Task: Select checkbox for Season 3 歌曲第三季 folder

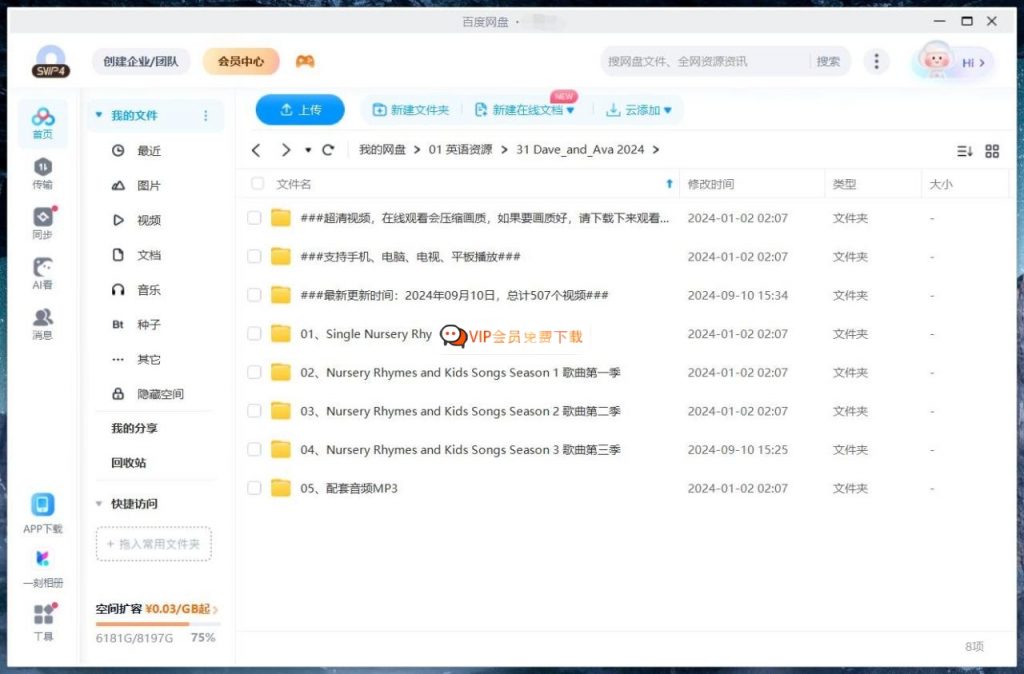Action: (x=254, y=449)
